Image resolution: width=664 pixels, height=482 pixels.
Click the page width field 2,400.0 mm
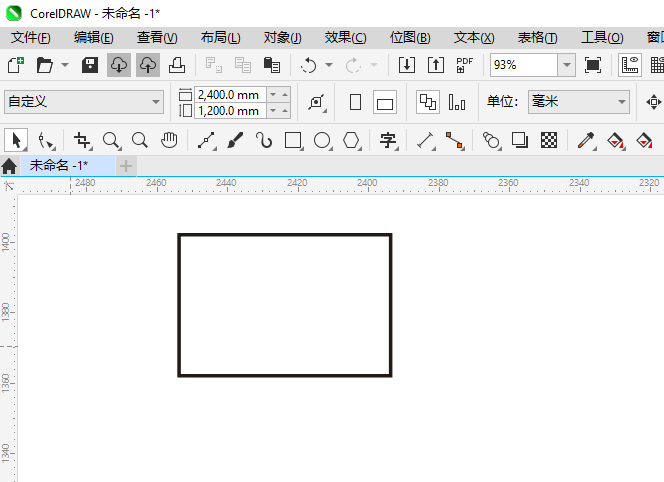click(x=230, y=94)
